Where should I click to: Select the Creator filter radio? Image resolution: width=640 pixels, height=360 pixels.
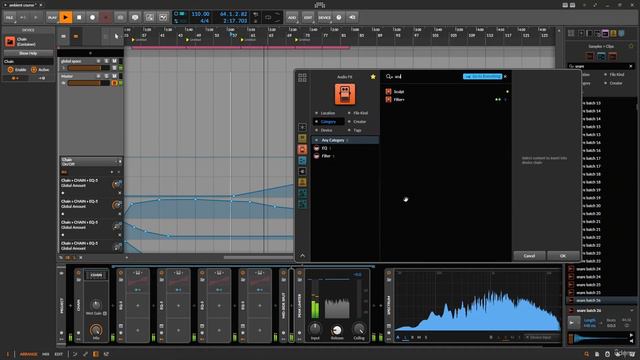coord(357,122)
